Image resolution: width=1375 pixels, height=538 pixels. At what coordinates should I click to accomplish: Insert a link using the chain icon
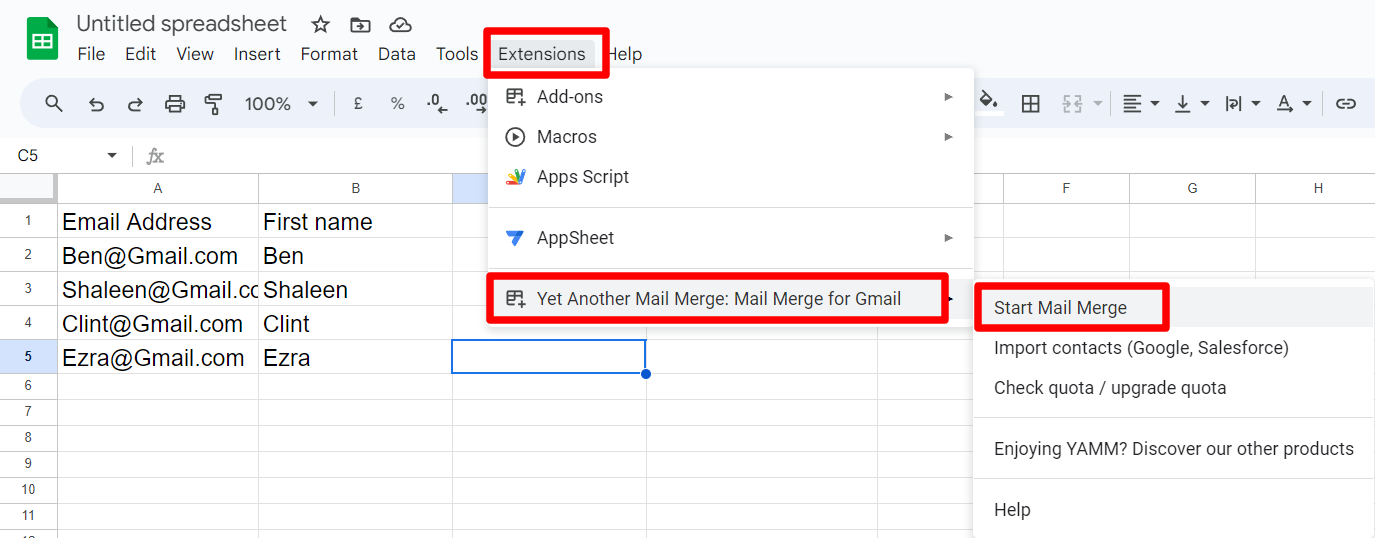[x=1346, y=103]
